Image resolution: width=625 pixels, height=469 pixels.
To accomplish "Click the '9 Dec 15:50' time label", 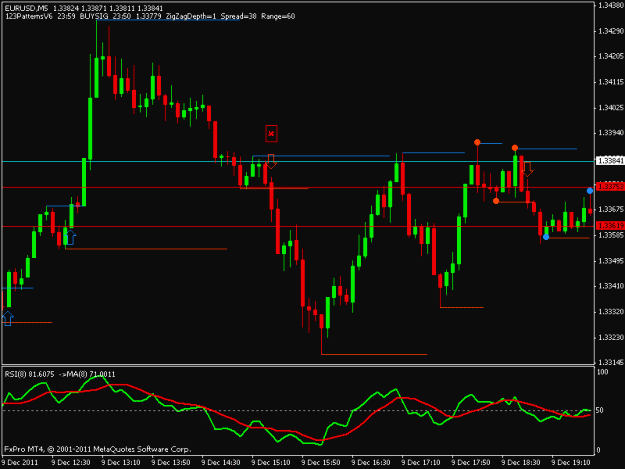I will (x=321, y=463).
